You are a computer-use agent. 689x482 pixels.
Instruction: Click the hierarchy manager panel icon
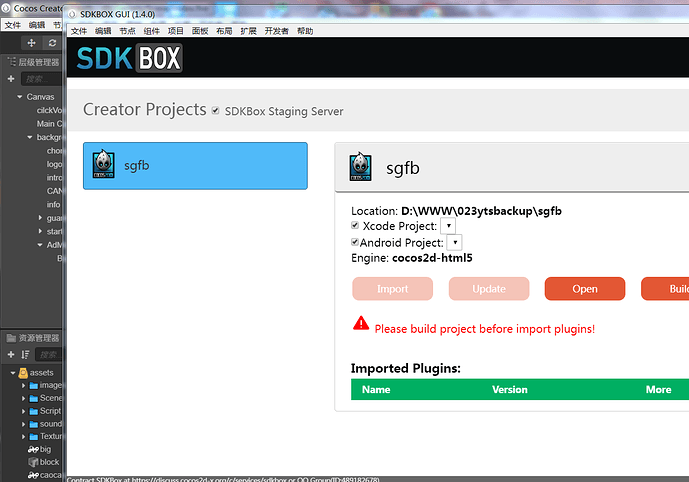click(x=11, y=62)
